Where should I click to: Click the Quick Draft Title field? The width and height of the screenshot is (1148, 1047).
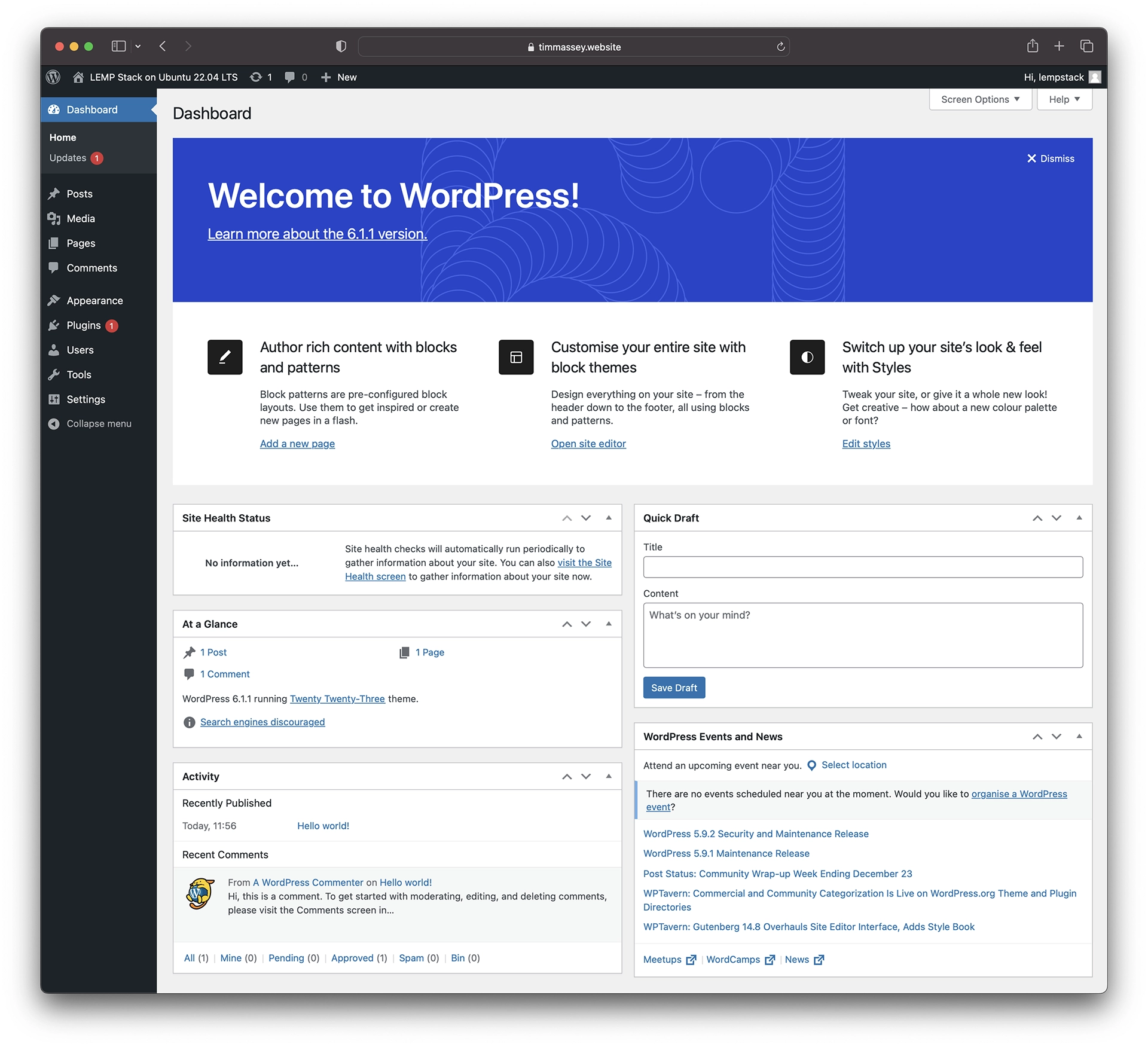863,567
